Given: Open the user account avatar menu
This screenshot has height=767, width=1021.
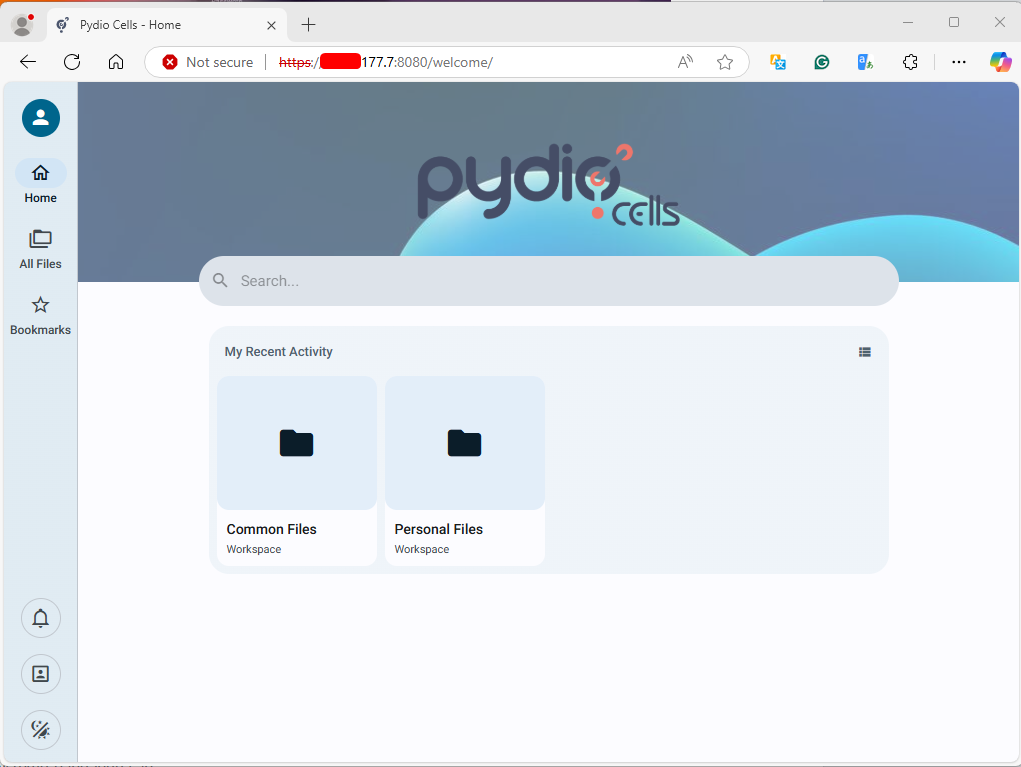Looking at the screenshot, I should pyautogui.click(x=40, y=118).
